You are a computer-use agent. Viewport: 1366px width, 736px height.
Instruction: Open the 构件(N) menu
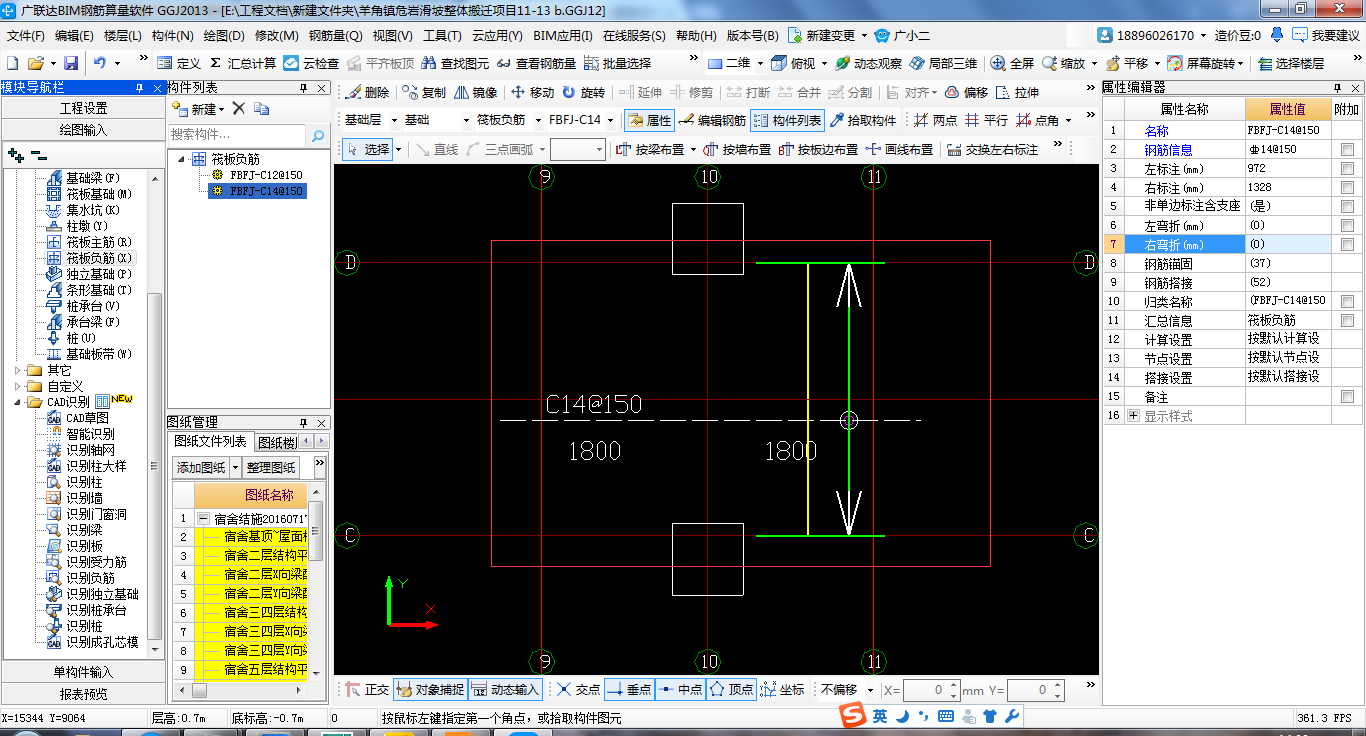click(x=172, y=35)
